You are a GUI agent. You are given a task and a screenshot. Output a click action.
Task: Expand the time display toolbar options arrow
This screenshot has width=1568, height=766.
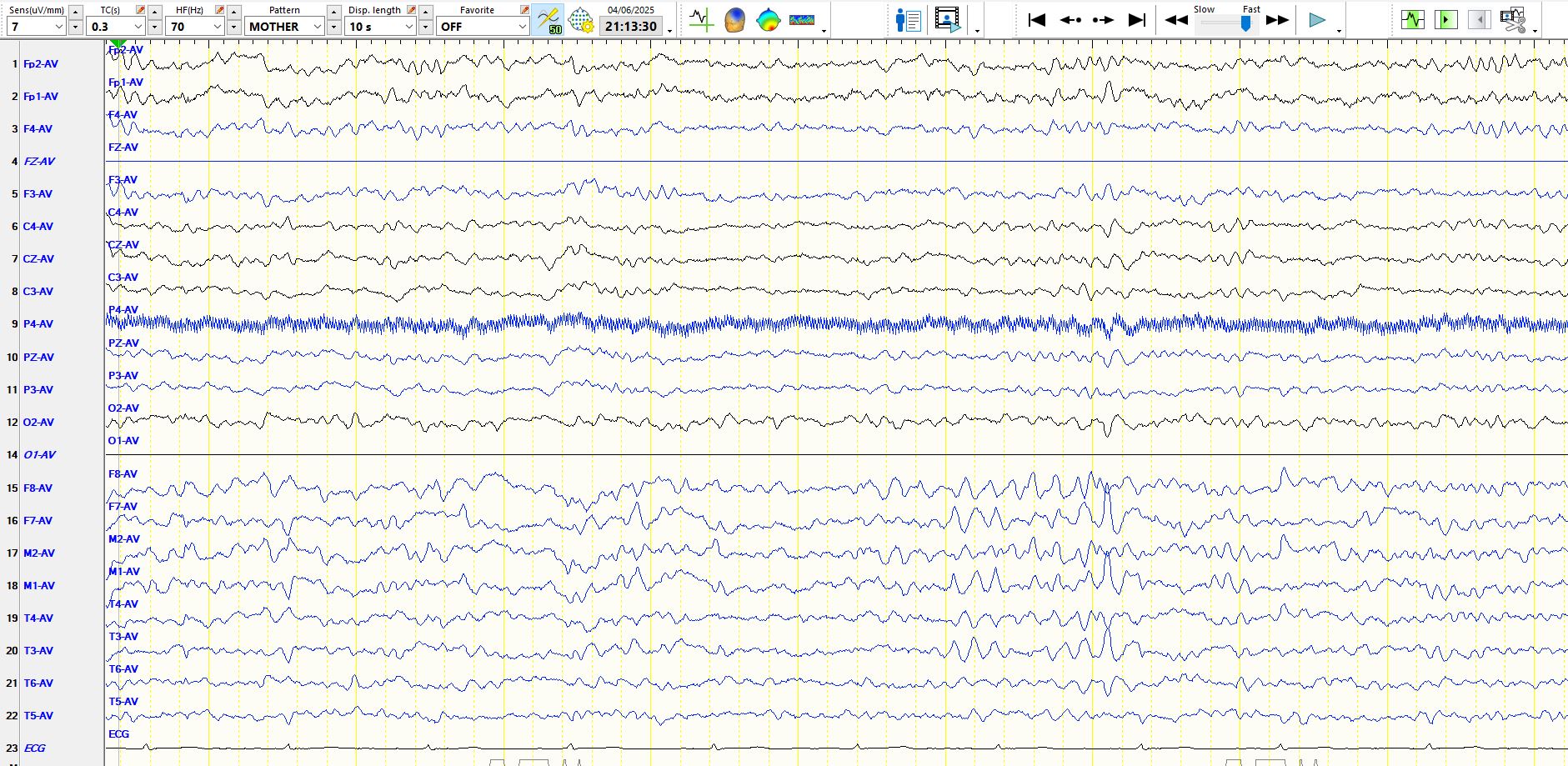click(669, 32)
